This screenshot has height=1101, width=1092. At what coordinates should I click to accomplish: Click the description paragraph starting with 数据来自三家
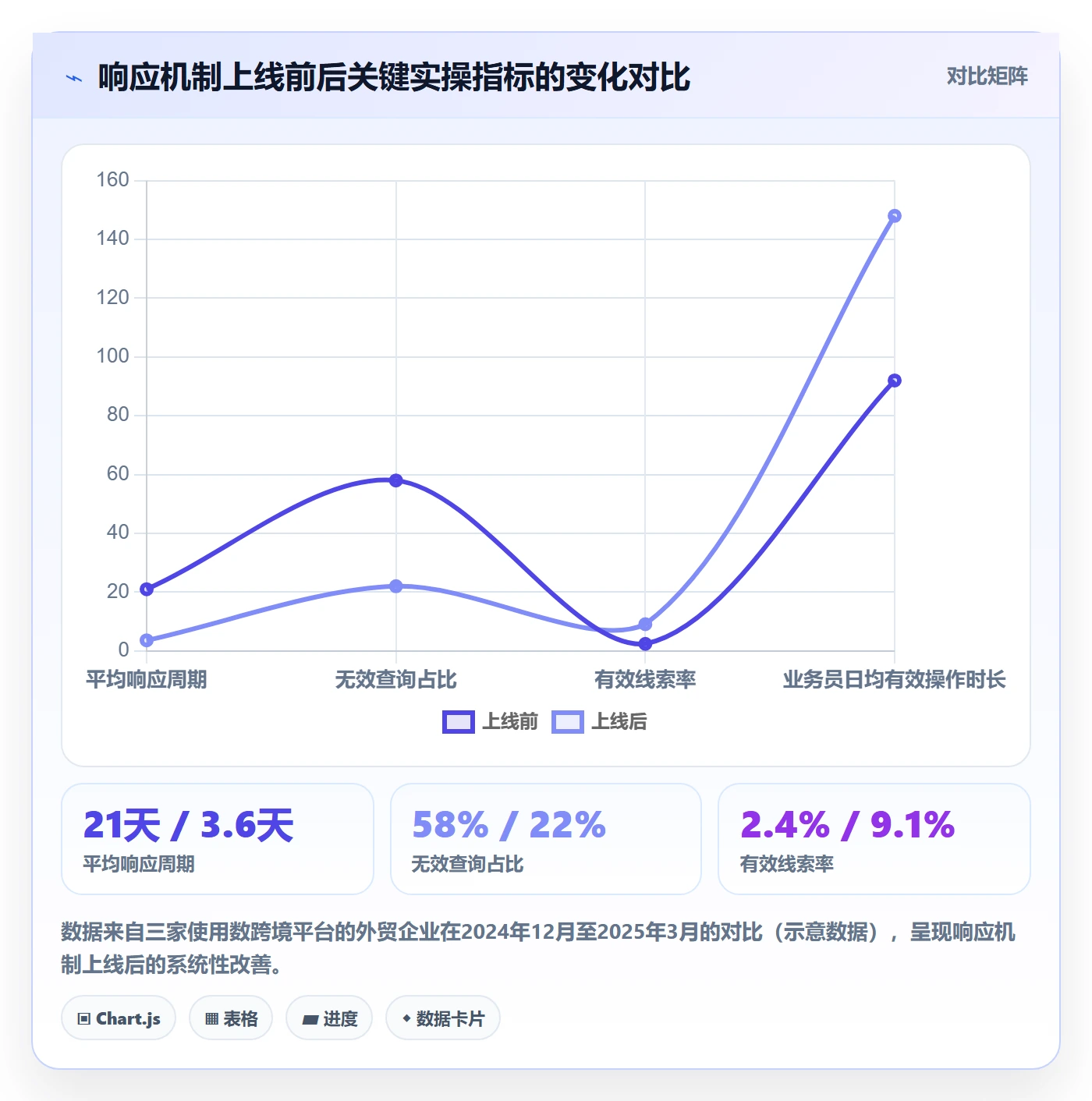click(x=538, y=948)
